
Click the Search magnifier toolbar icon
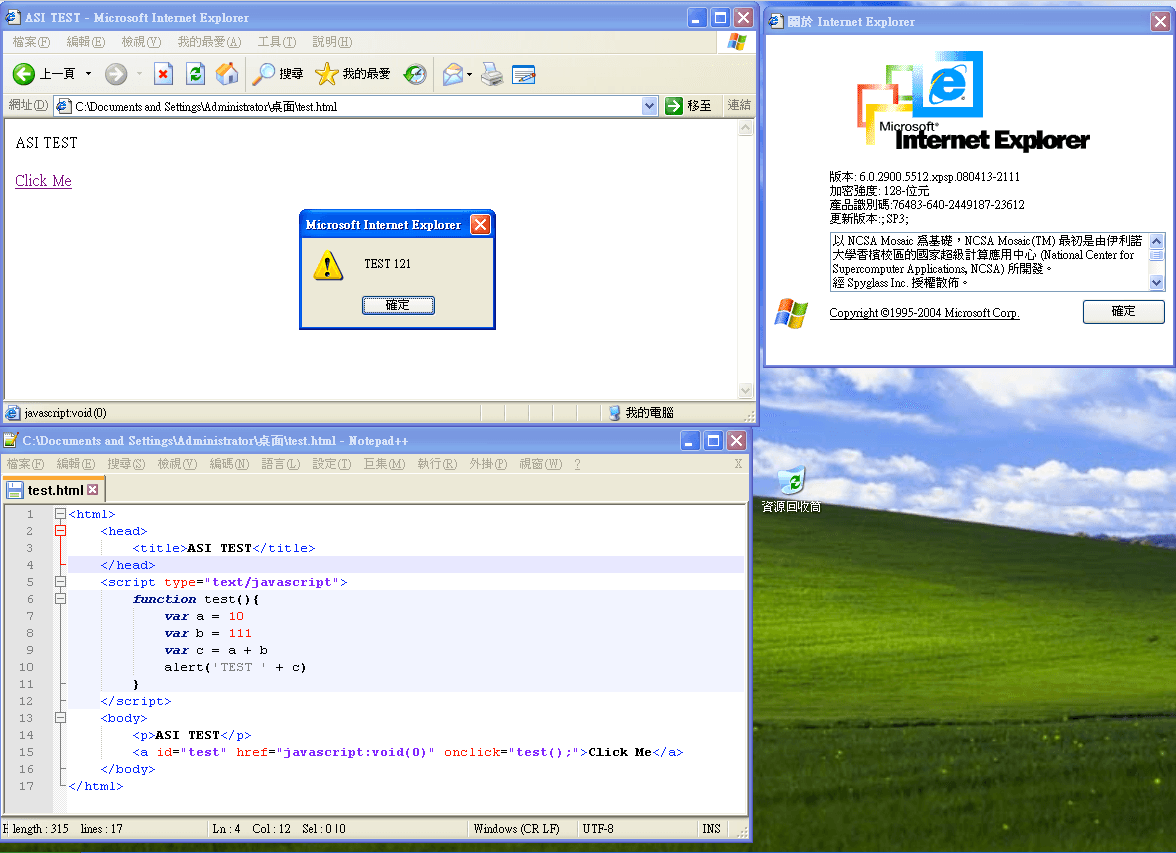coord(263,74)
